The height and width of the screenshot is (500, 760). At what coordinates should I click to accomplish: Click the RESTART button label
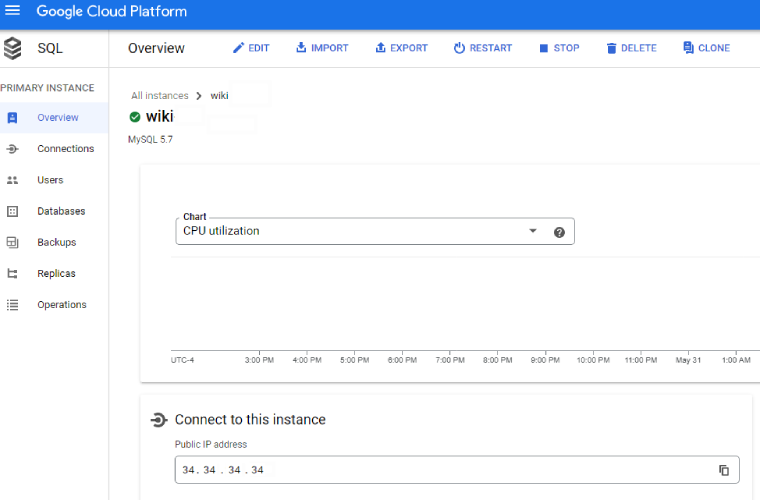coord(491,48)
